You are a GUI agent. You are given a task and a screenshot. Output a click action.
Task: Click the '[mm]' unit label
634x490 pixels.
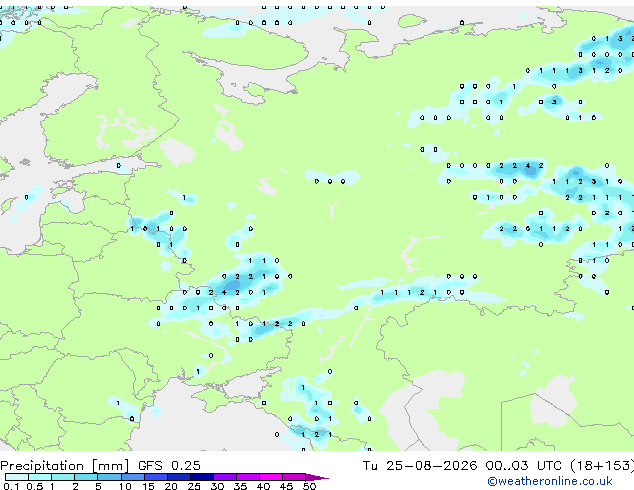pyautogui.click(x=110, y=466)
